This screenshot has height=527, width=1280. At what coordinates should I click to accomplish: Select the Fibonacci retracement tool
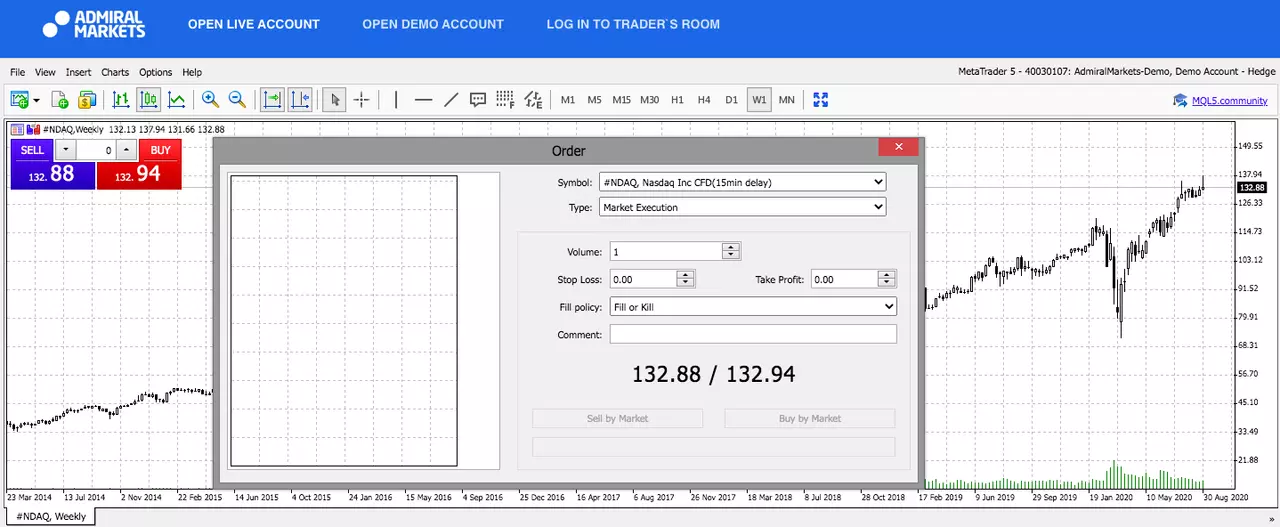click(x=505, y=100)
